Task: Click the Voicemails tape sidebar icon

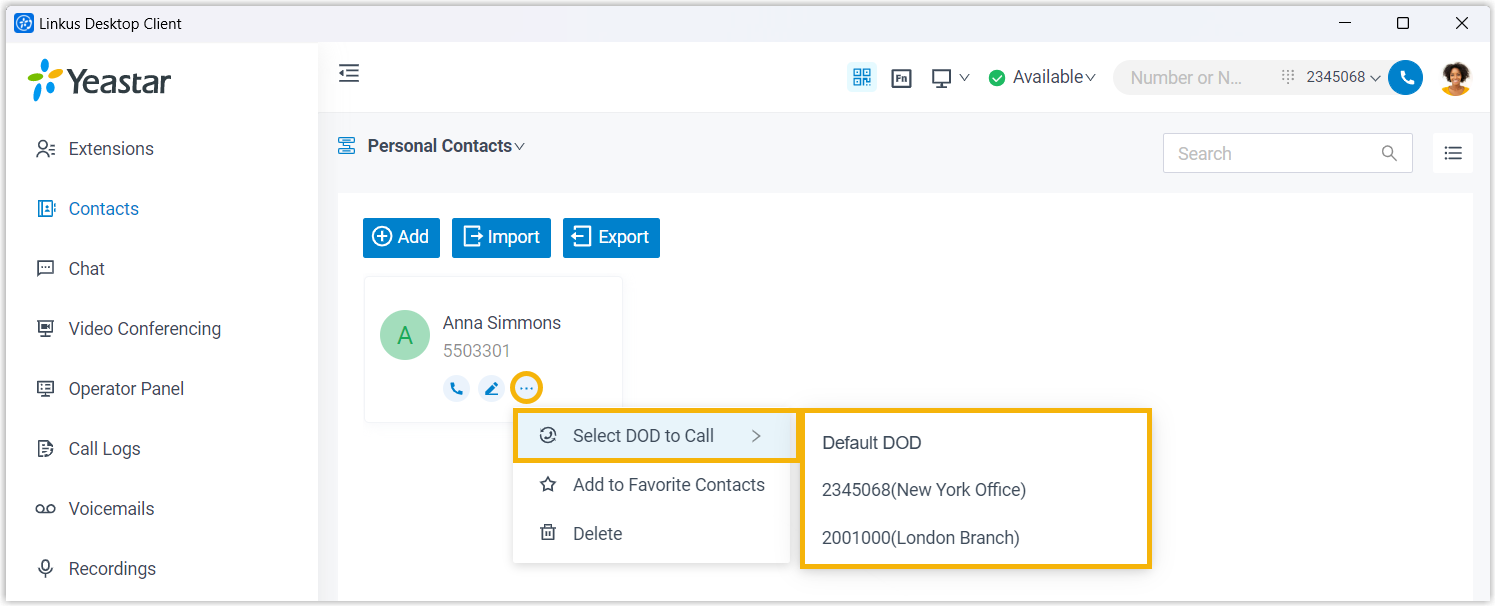Action: click(45, 509)
